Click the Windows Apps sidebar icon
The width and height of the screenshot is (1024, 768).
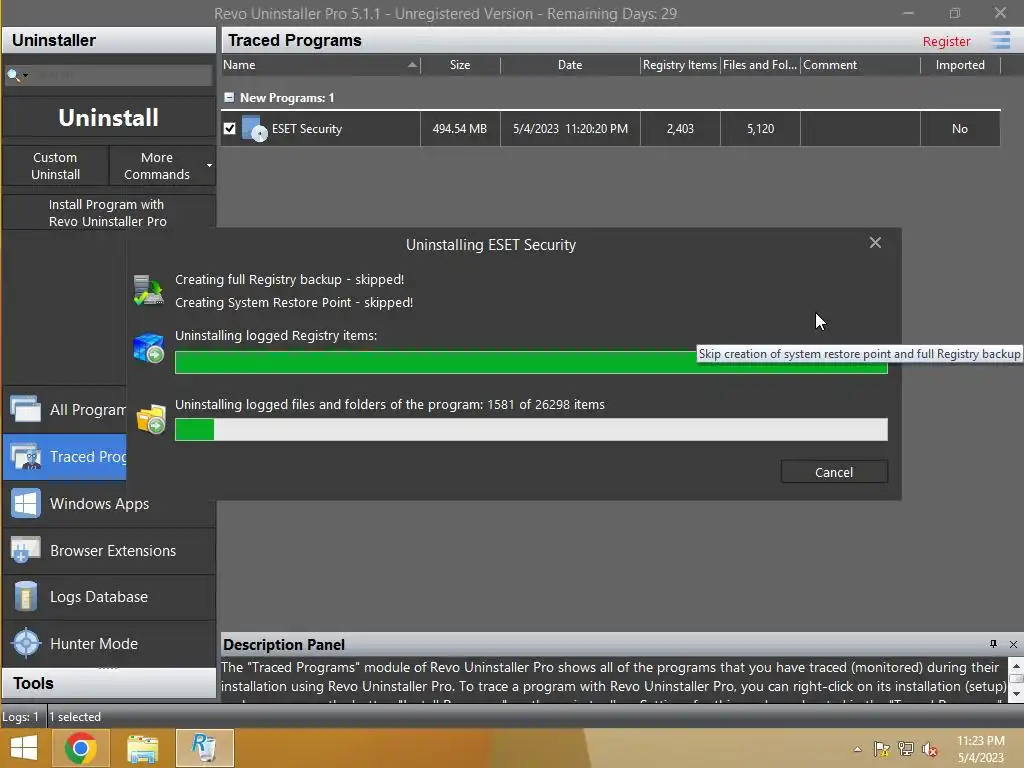point(25,504)
